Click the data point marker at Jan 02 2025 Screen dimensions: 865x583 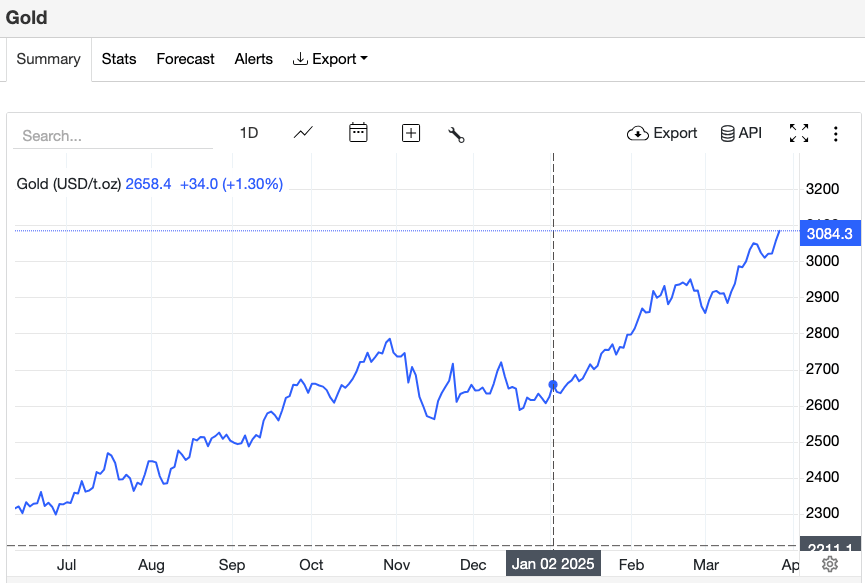click(x=553, y=385)
